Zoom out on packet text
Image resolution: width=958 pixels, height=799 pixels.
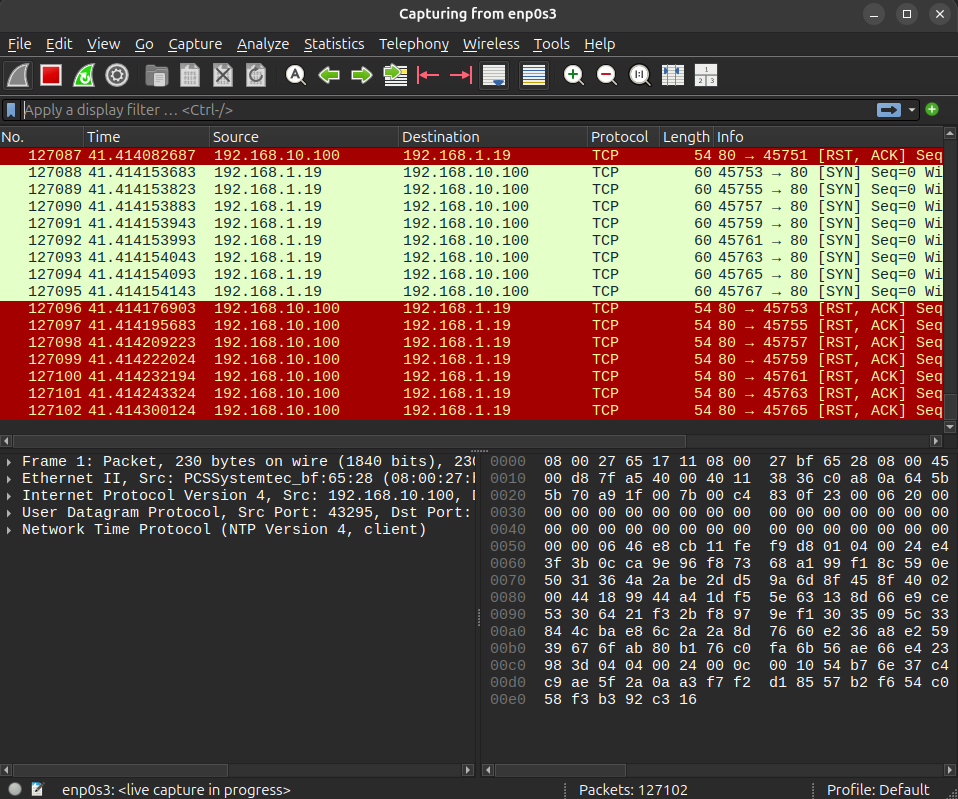(x=607, y=76)
